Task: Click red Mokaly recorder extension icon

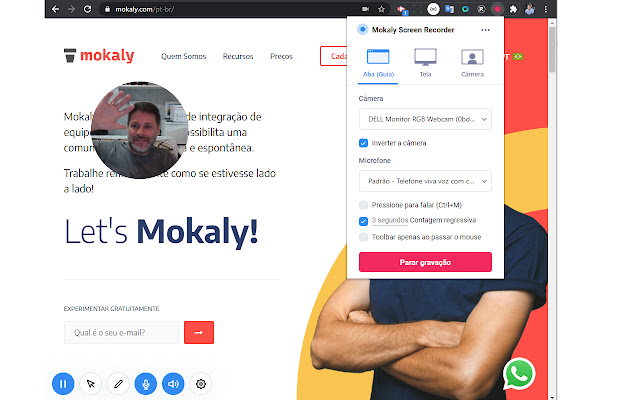Action: (497, 9)
